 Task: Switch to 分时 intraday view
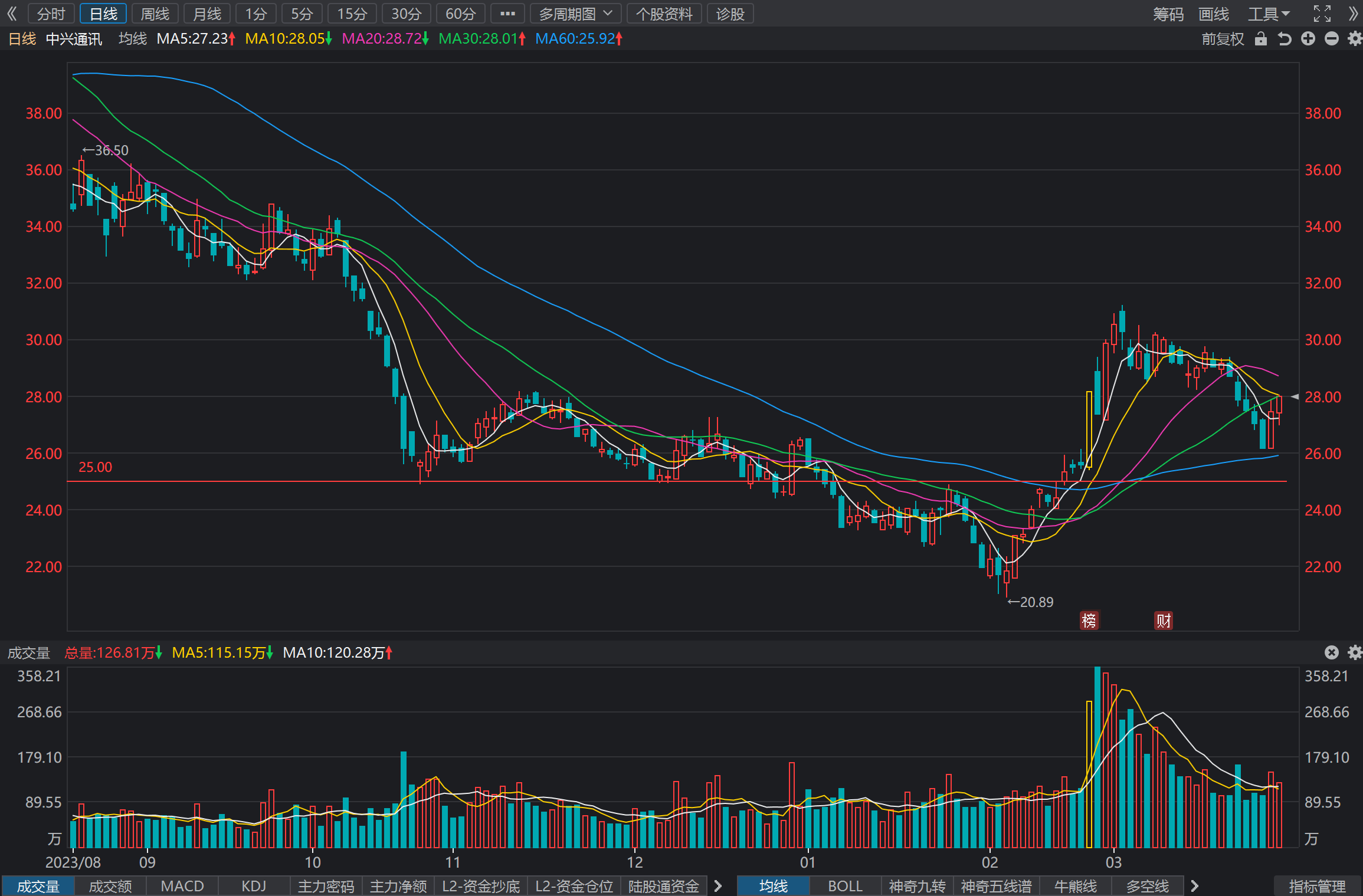coord(51,14)
